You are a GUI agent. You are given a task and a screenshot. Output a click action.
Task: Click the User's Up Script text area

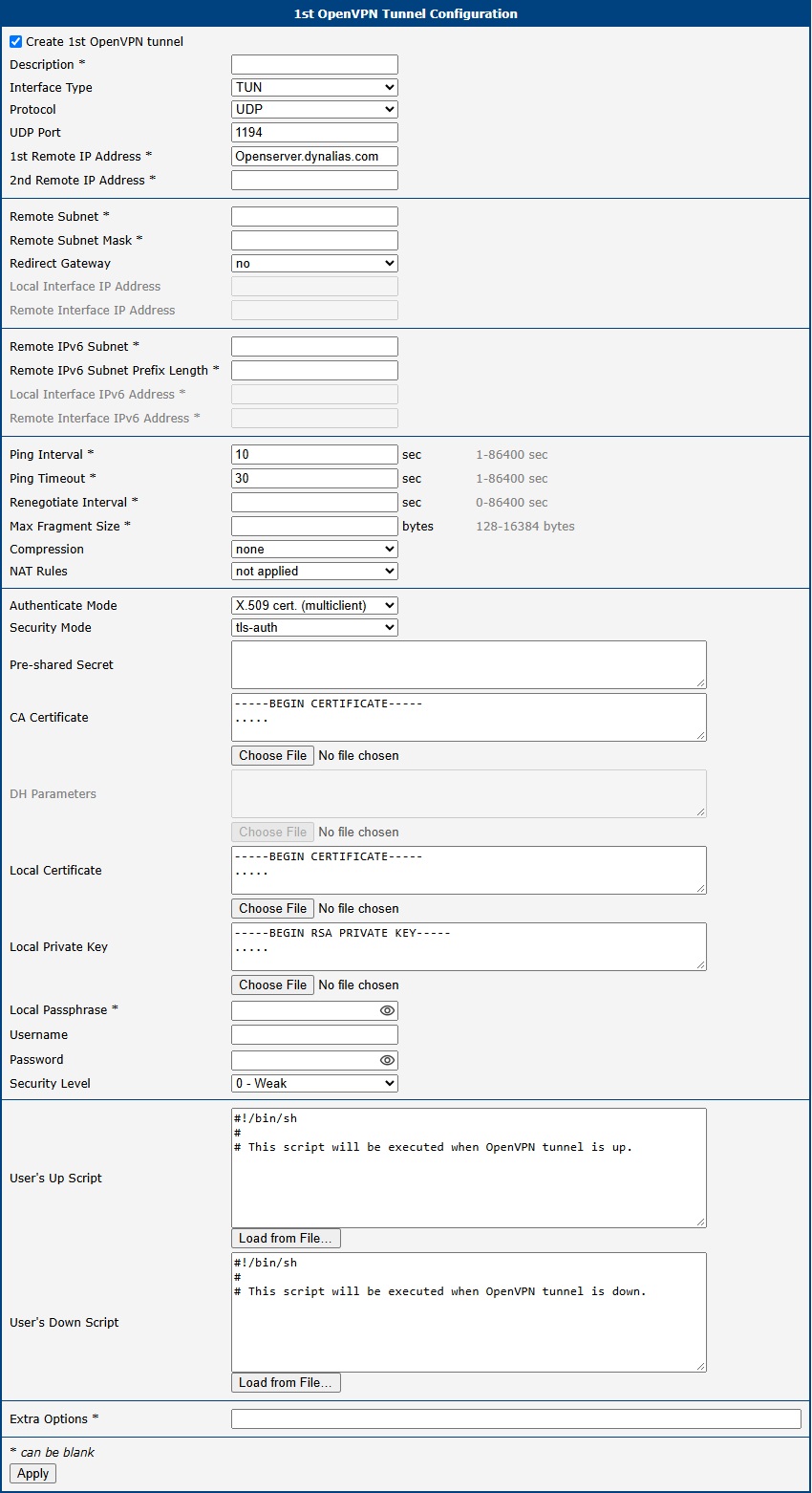pos(469,1168)
